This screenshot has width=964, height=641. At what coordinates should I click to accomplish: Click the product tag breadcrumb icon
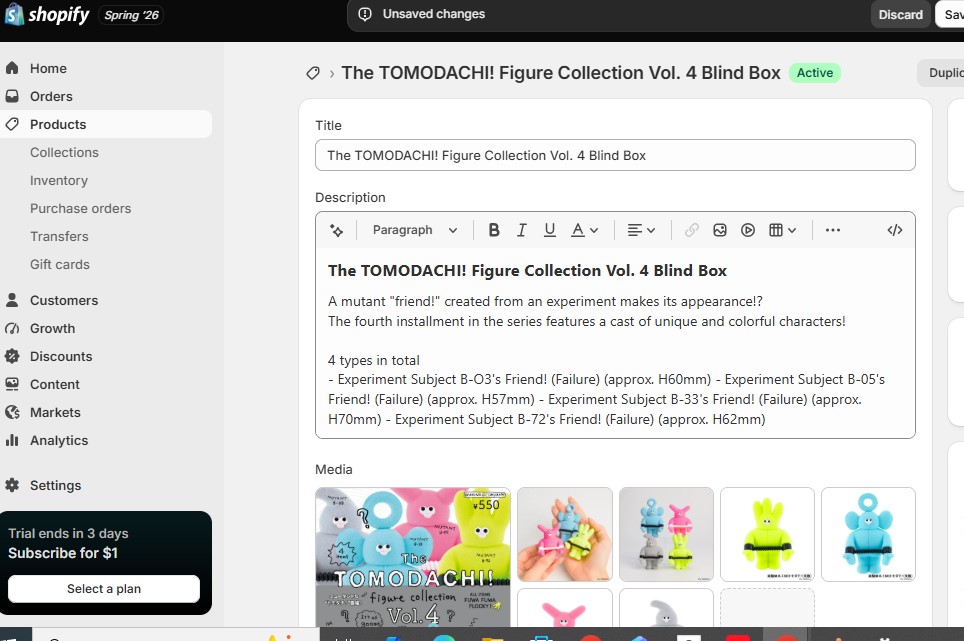point(313,73)
